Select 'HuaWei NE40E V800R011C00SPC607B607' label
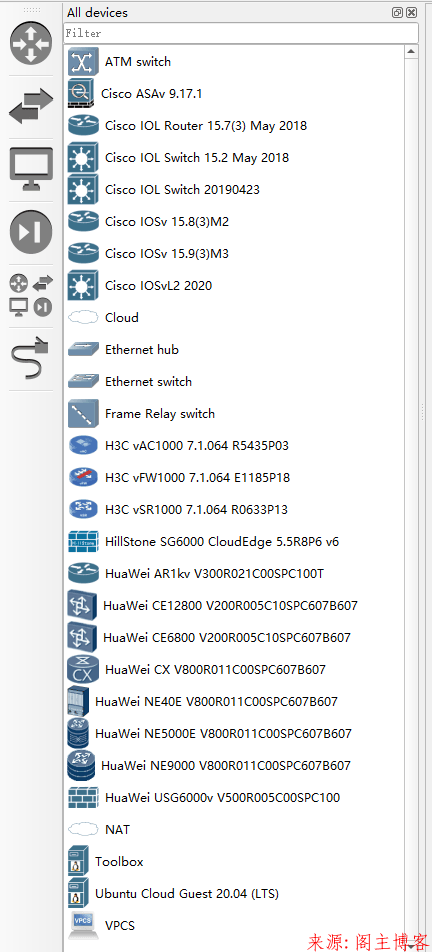Viewport: 432px width, 952px height. pyautogui.click(x=216, y=702)
